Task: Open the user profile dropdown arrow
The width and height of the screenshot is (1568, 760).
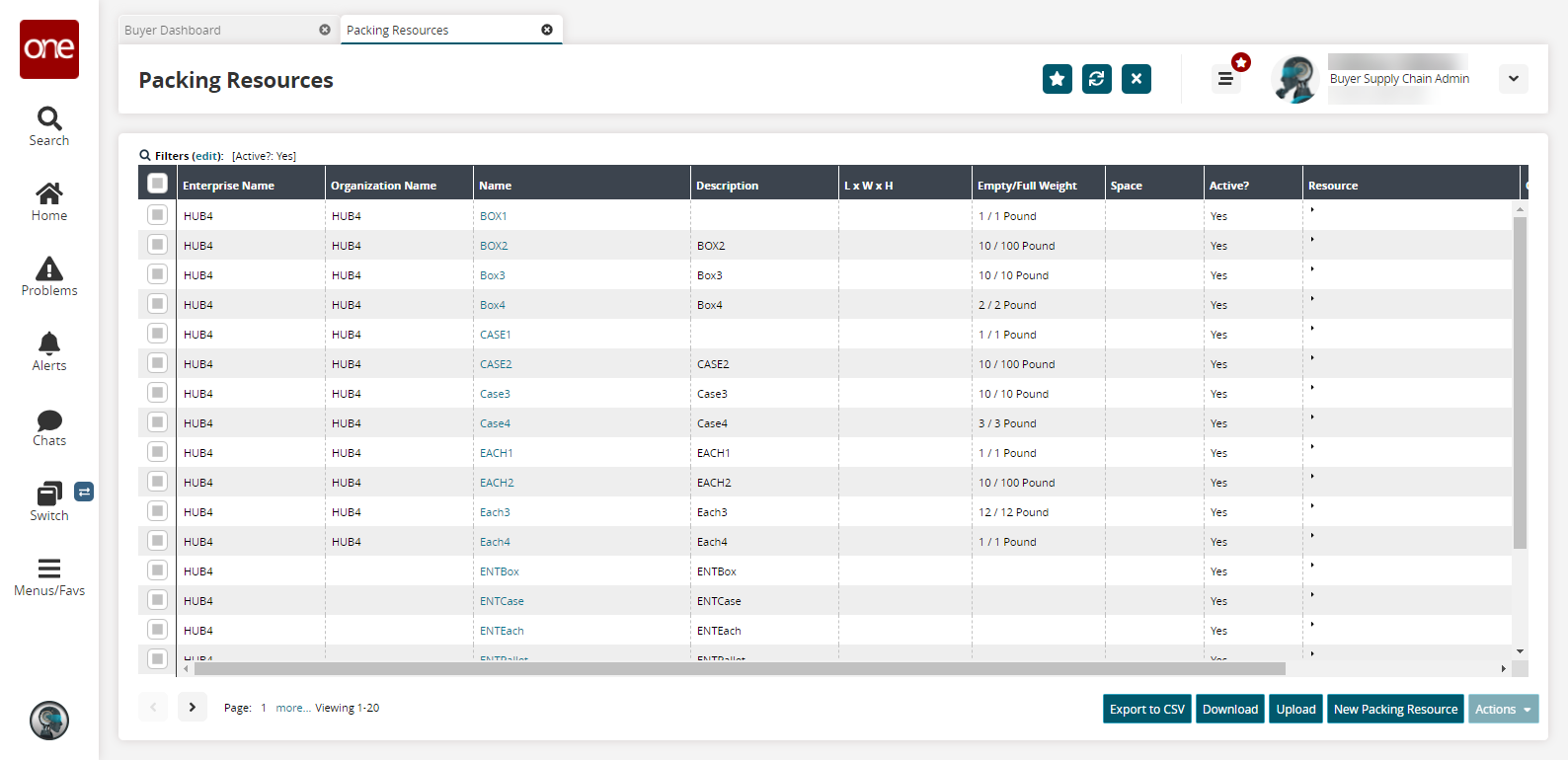Action: tap(1513, 79)
